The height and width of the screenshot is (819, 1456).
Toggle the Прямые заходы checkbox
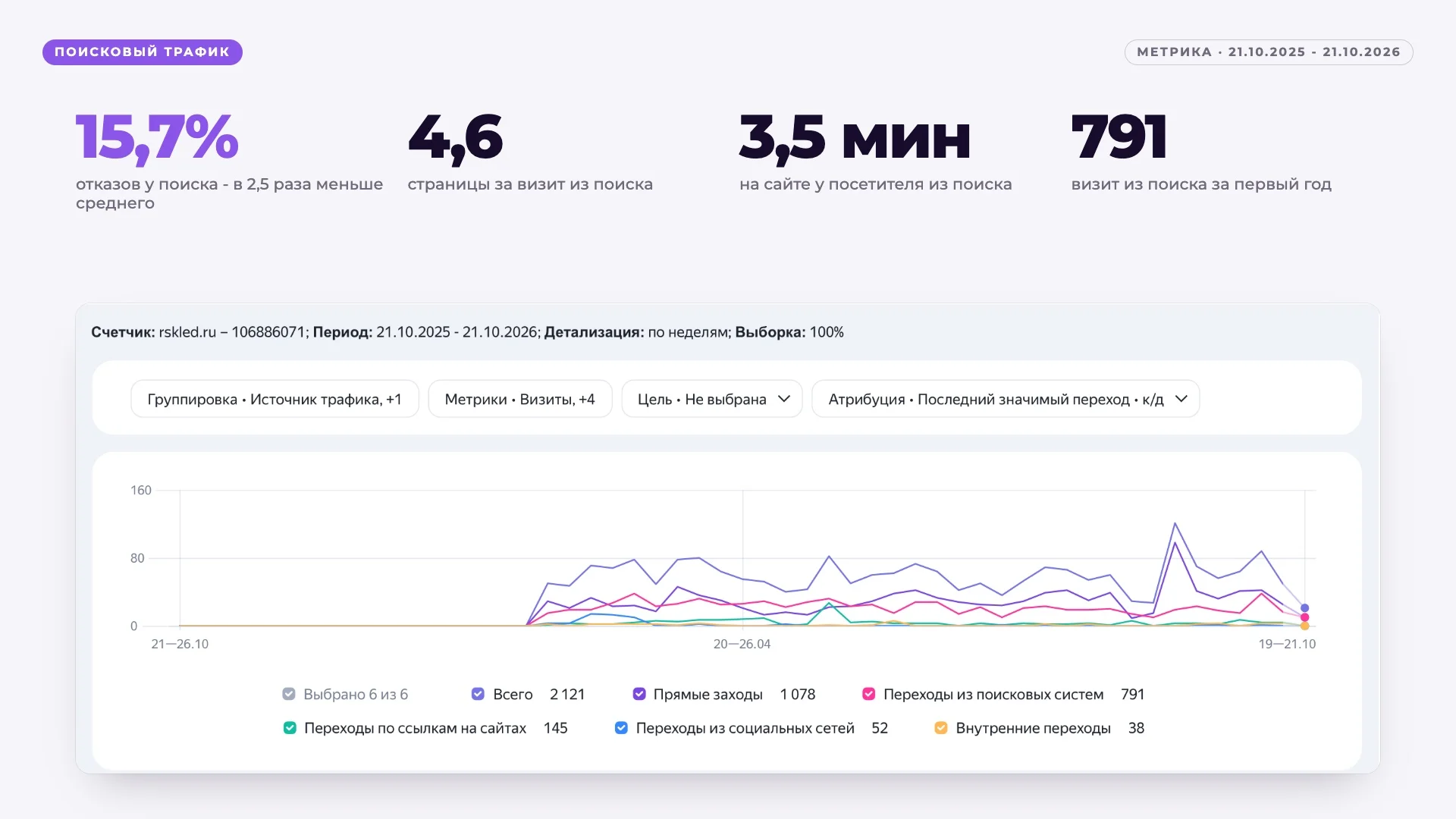click(639, 694)
